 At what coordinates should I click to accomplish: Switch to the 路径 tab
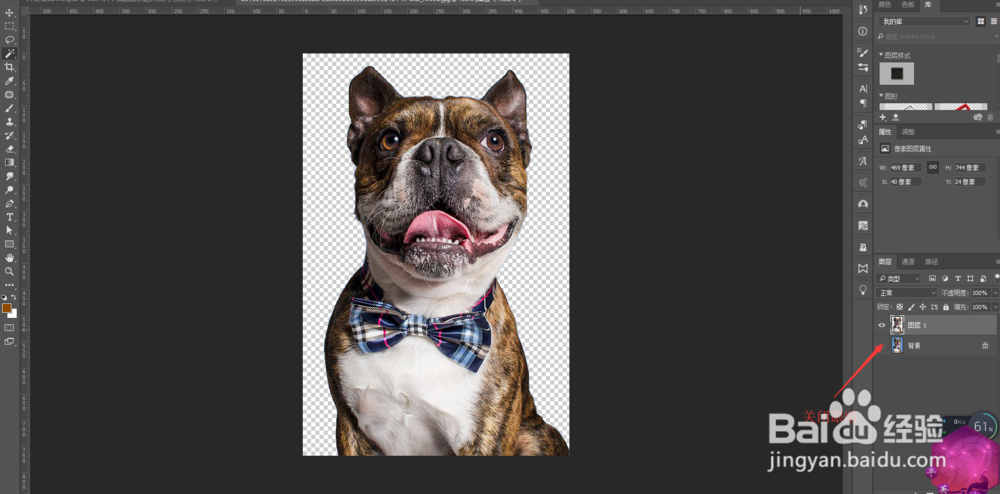932,261
